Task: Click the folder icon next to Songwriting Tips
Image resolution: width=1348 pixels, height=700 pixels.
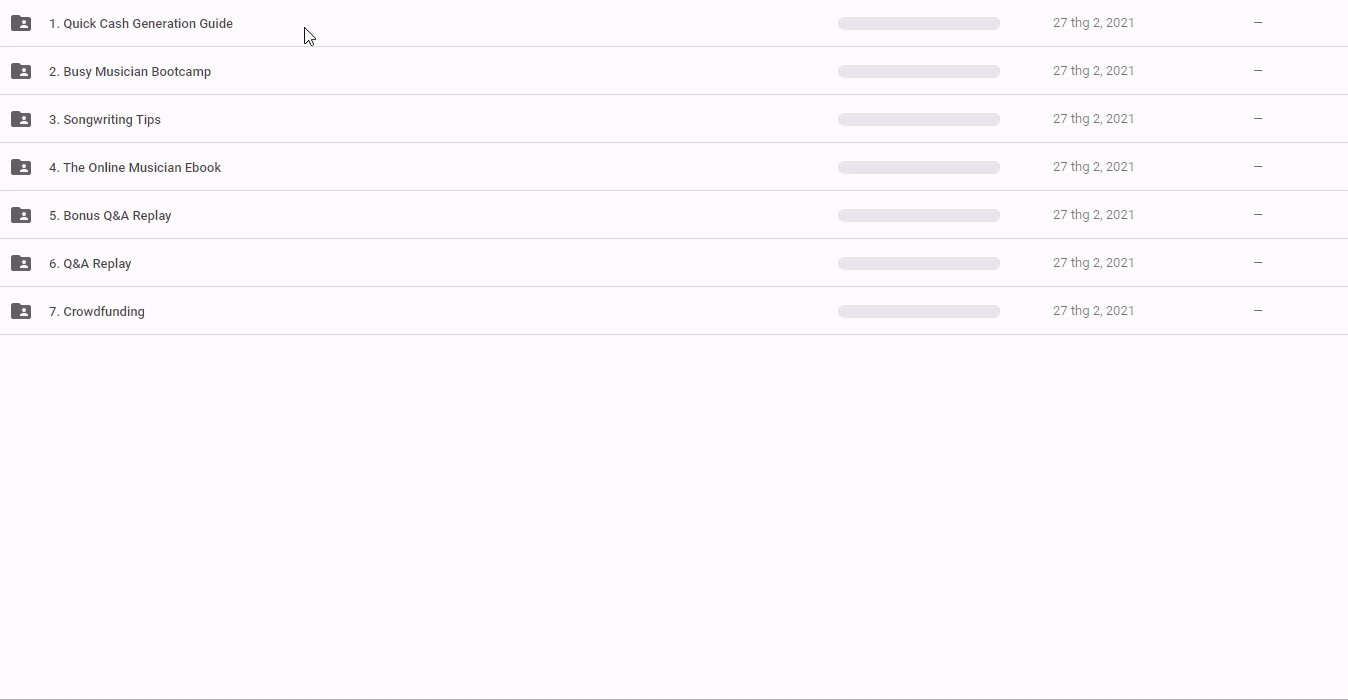Action: 21,119
